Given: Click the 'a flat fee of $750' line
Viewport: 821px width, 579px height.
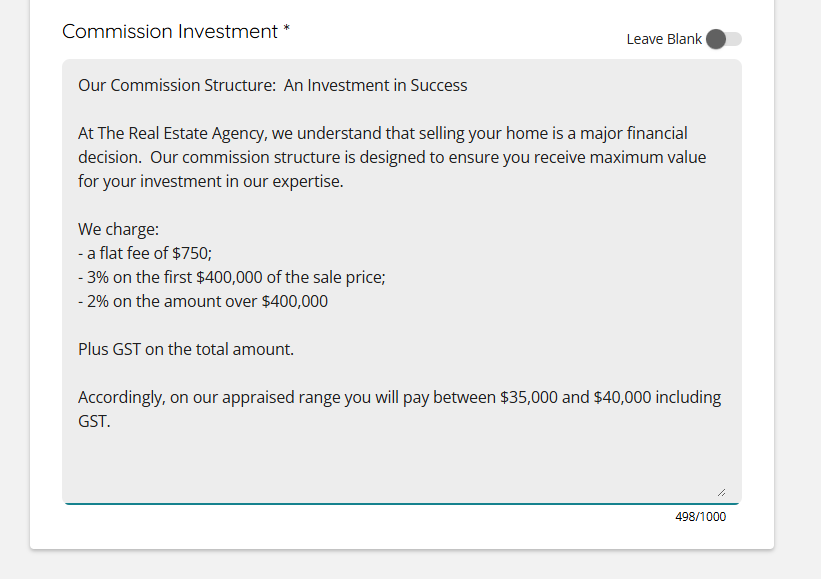Looking at the screenshot, I should [x=145, y=253].
